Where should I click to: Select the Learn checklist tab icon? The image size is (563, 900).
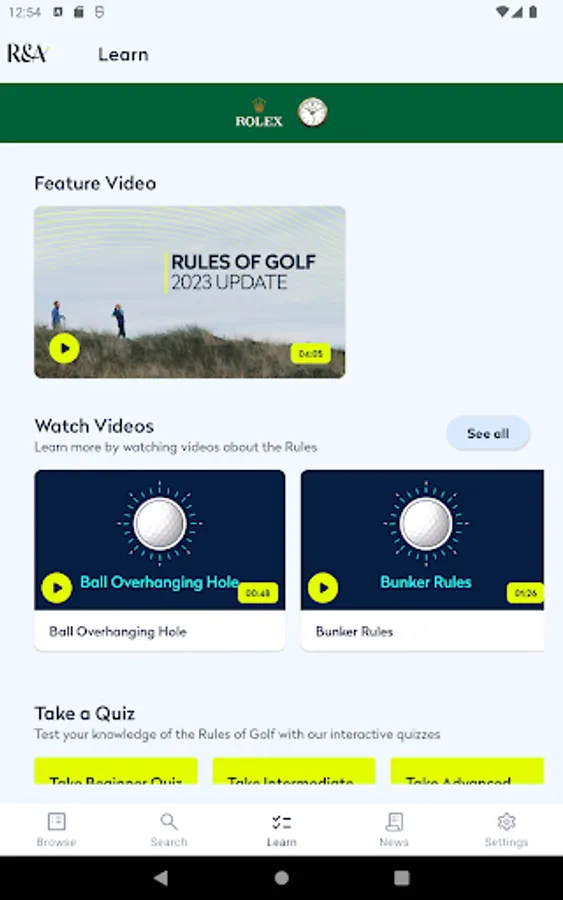tap(281, 822)
